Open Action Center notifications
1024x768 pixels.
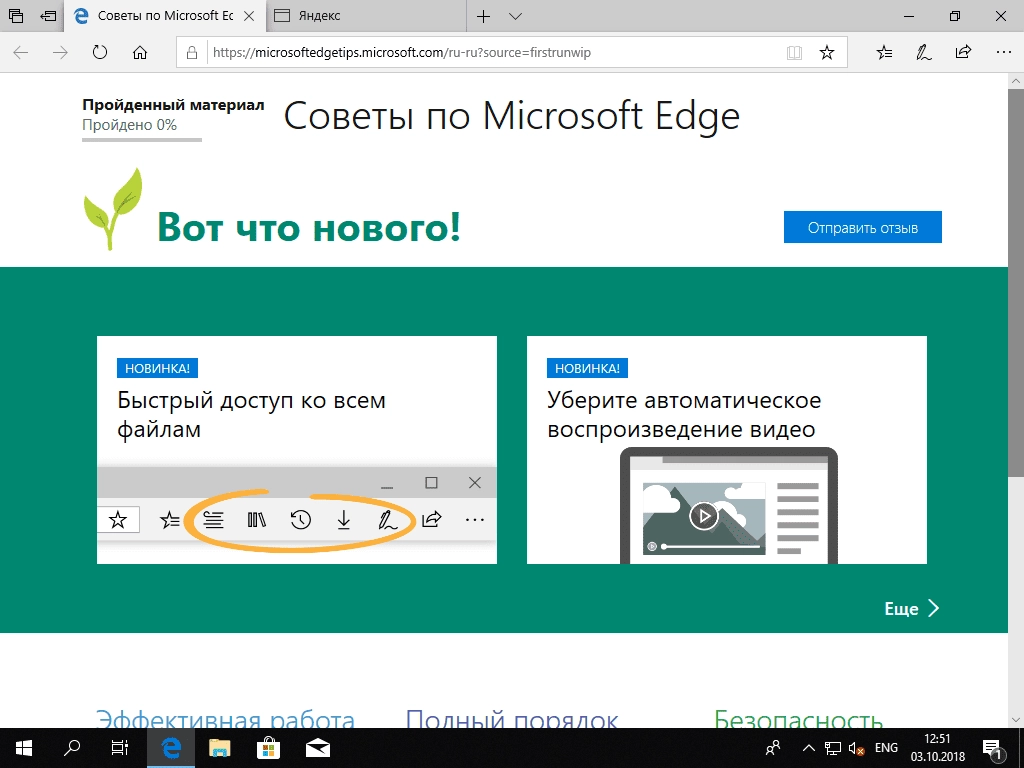993,749
